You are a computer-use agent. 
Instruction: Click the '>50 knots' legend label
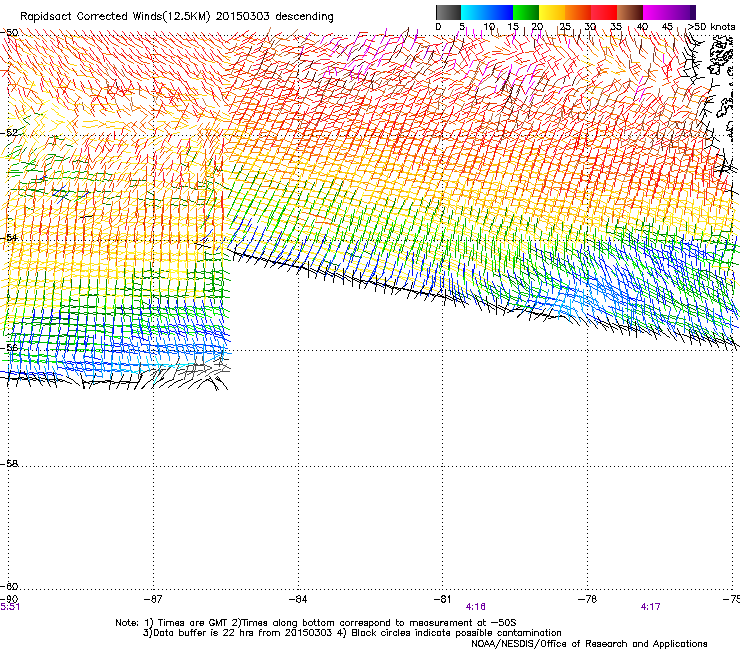pyautogui.click(x=711, y=27)
